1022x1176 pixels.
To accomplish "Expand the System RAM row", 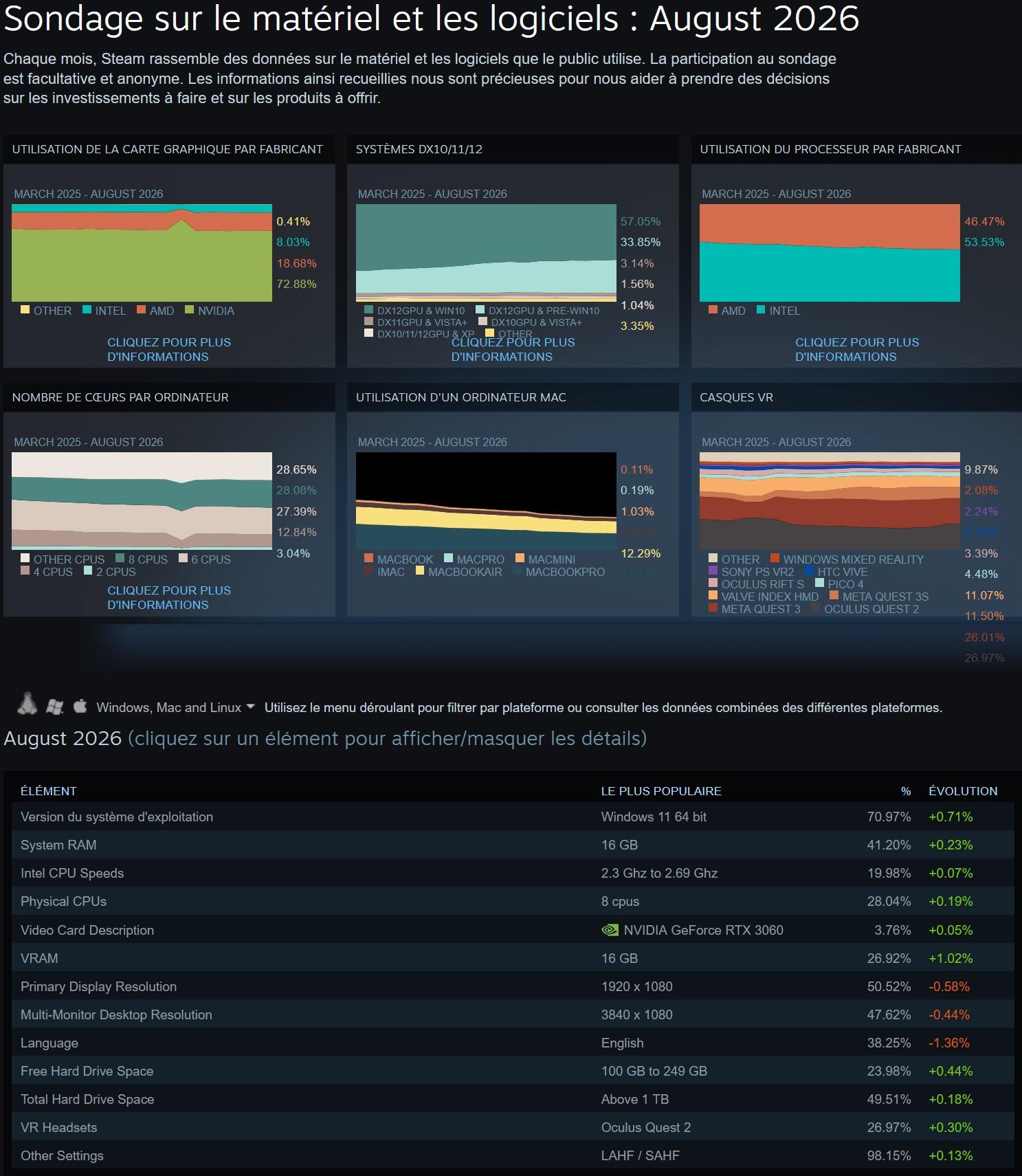I will (x=513, y=845).
